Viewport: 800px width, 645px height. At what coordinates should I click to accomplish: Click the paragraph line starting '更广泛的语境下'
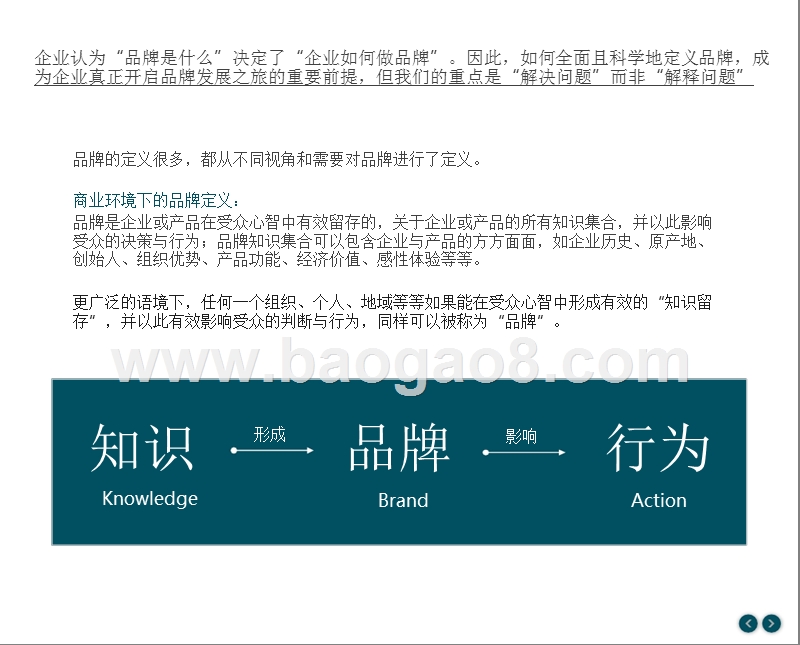click(392, 302)
